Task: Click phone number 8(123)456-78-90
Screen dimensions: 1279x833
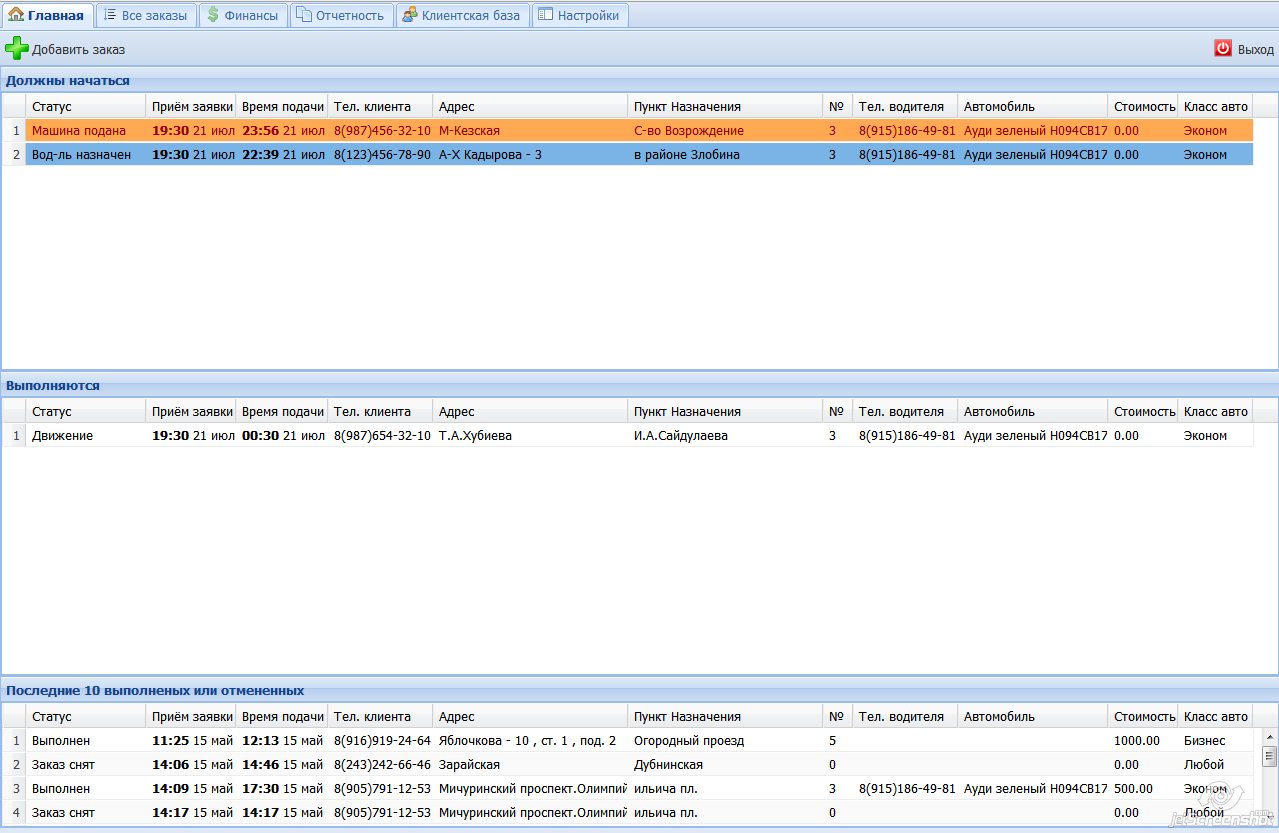Action: pyautogui.click(x=382, y=155)
